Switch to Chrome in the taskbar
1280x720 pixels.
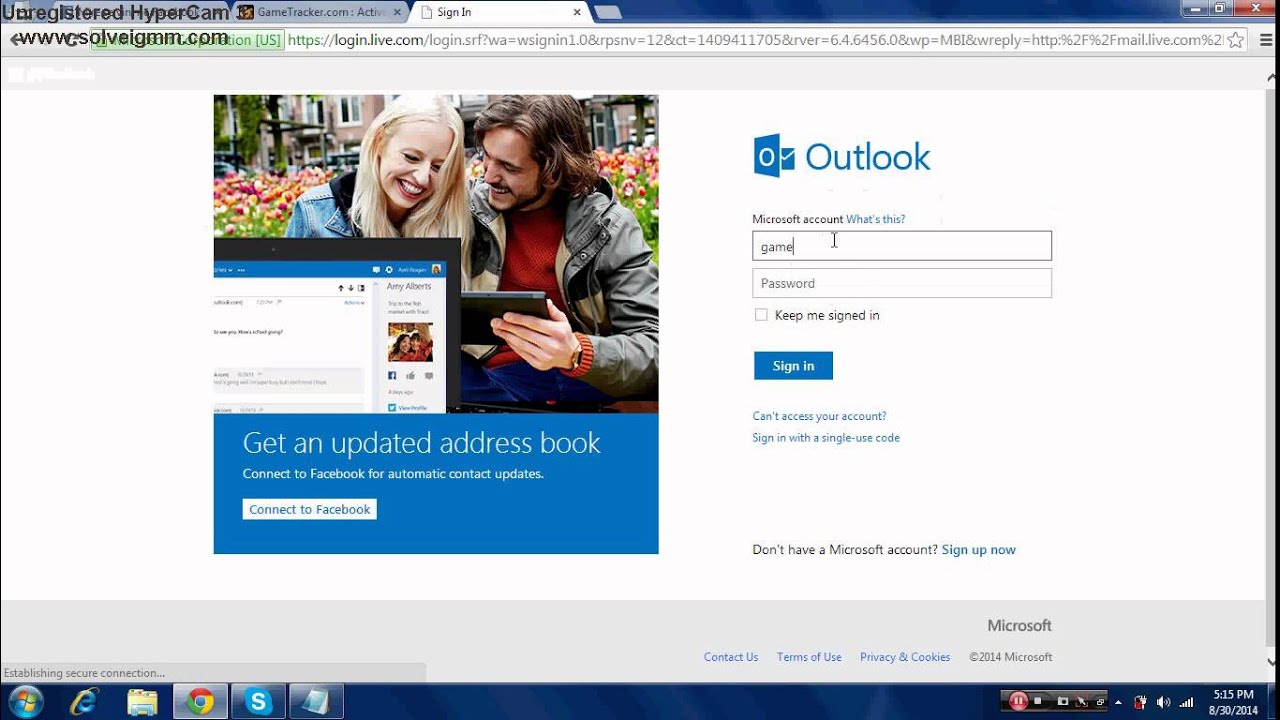click(200, 702)
